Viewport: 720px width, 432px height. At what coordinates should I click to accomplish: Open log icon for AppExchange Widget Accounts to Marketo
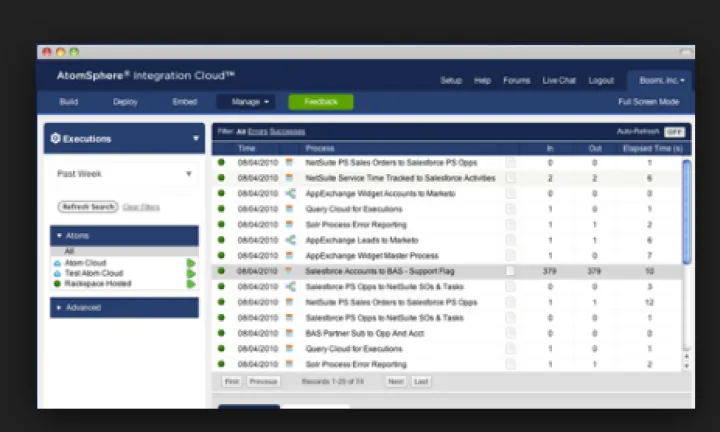510,194
